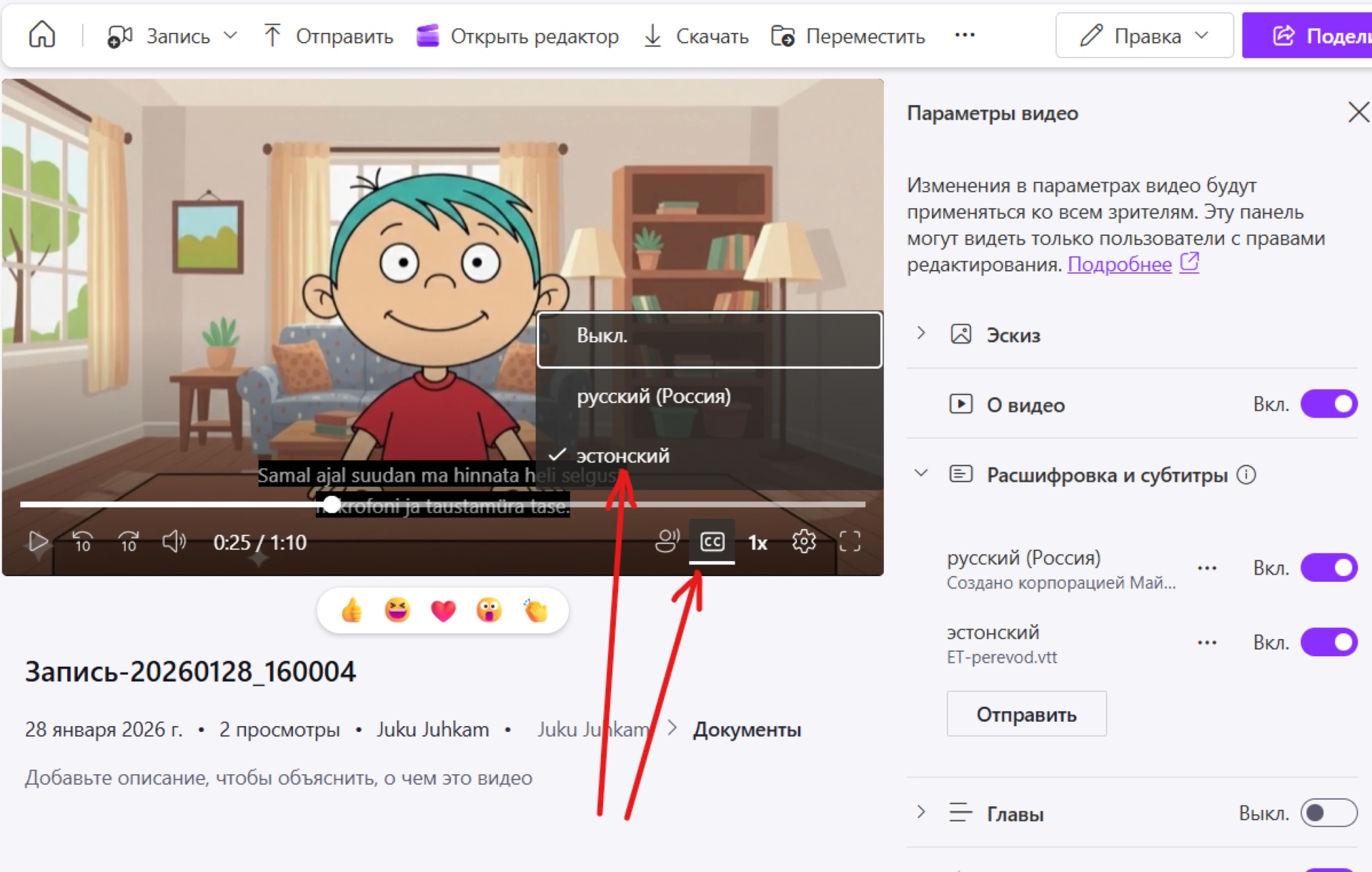Open the player settings gear icon
1372x872 pixels.
(x=804, y=542)
